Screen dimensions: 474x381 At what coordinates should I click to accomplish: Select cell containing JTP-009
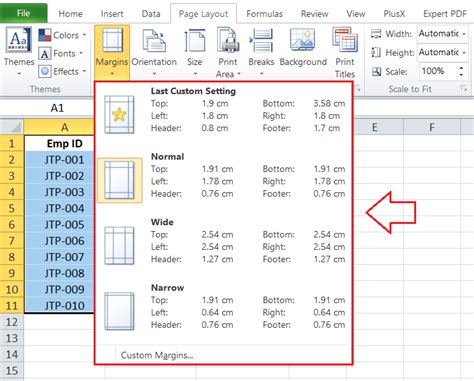59,289
